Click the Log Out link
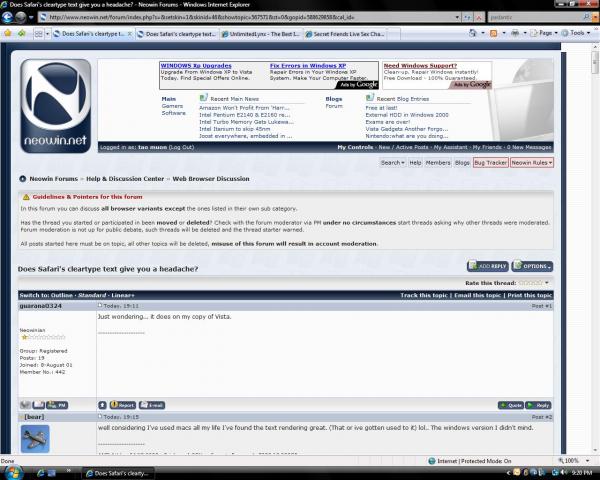600x480 pixels. [181, 147]
